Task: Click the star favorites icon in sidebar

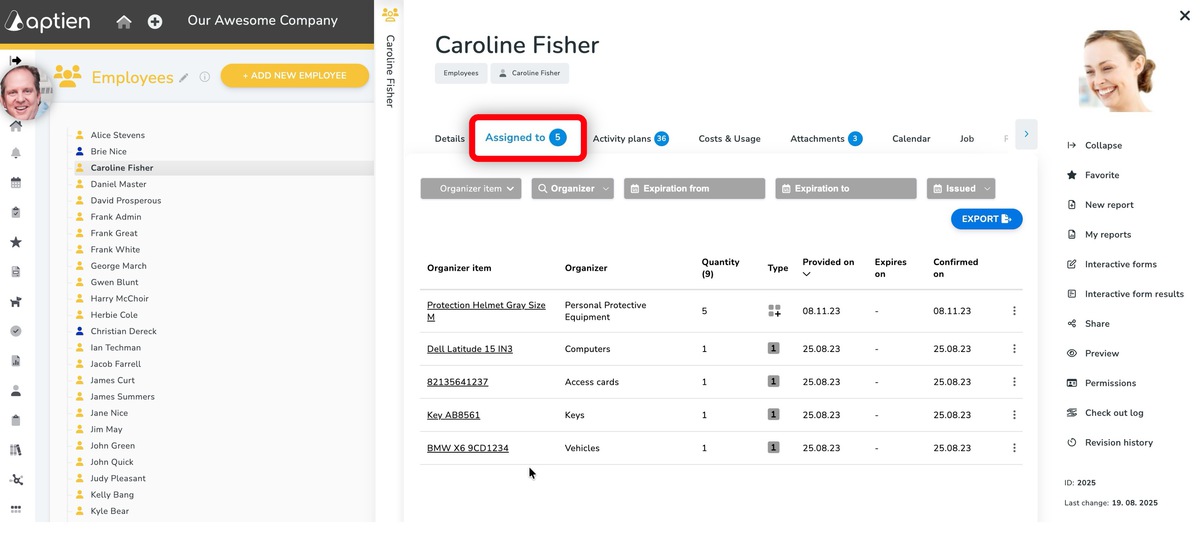Action: [16, 242]
